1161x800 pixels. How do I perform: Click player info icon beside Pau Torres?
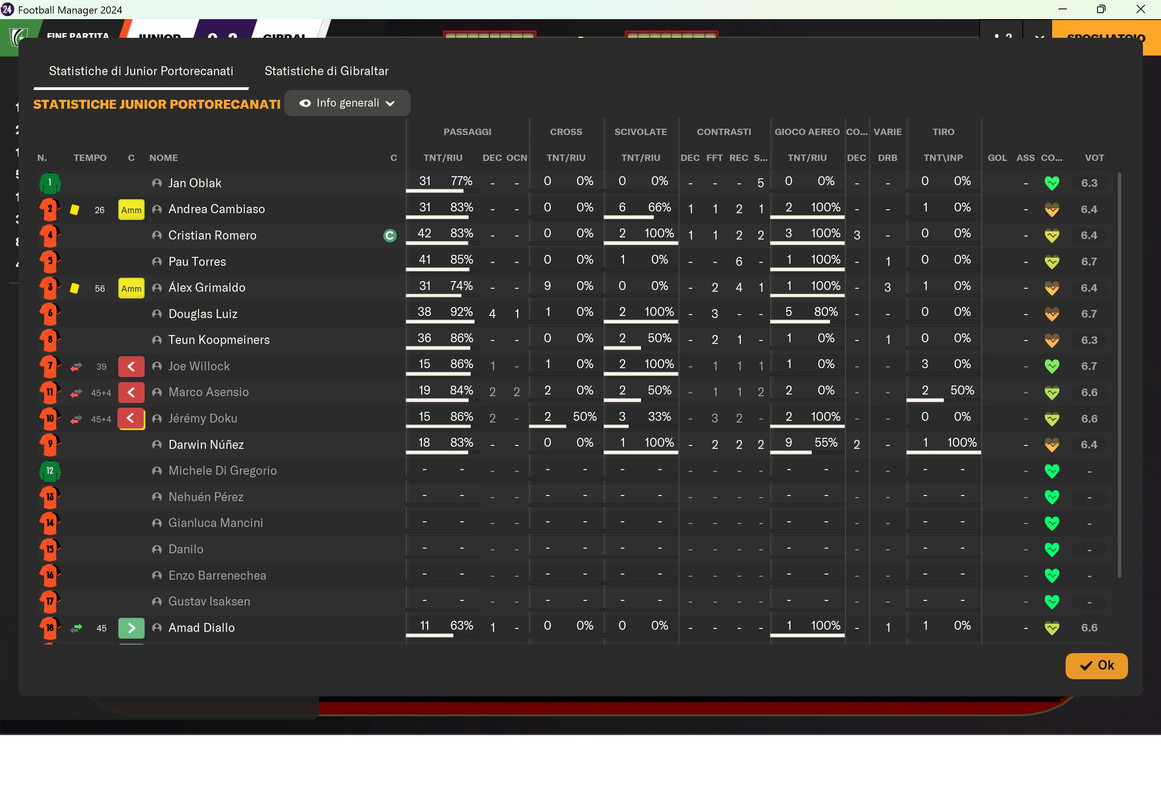(x=157, y=261)
